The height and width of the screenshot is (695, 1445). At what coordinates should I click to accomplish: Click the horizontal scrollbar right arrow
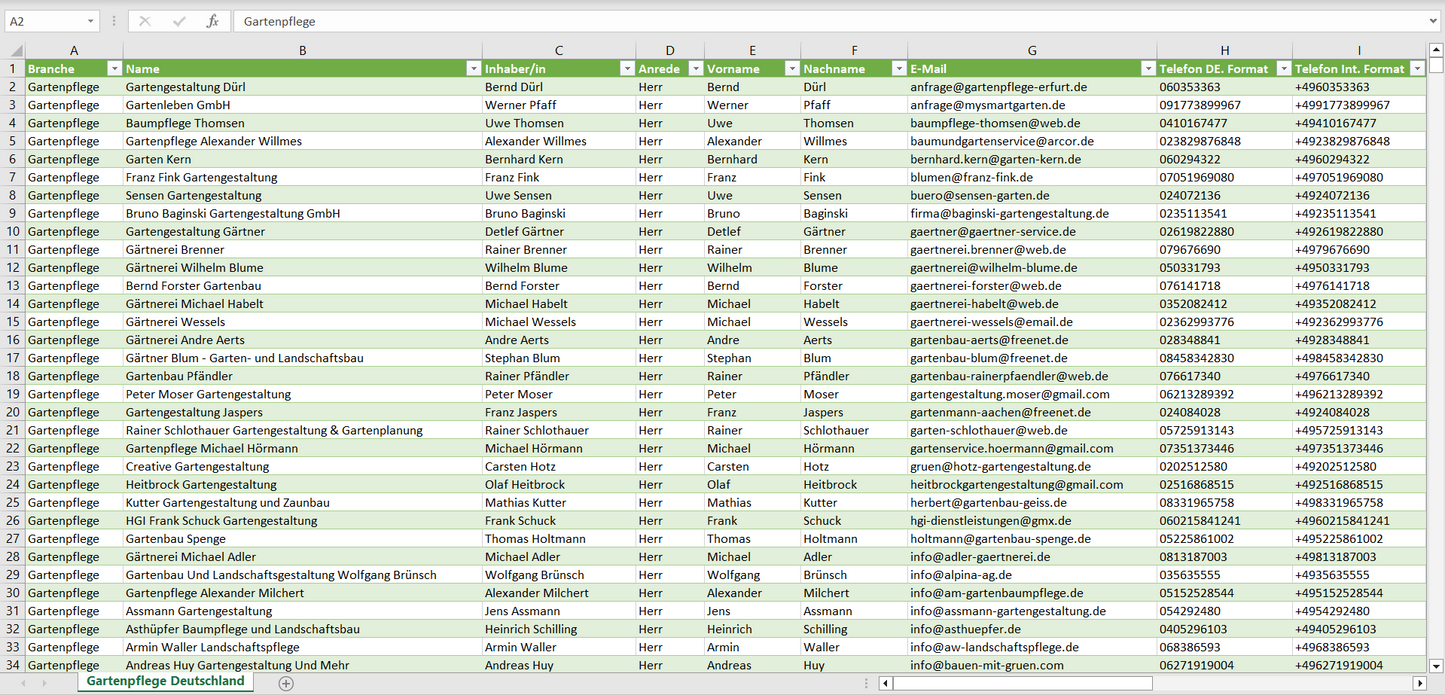(x=1419, y=683)
